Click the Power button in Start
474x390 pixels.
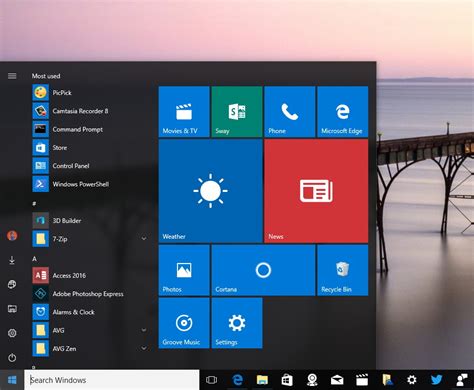12,357
